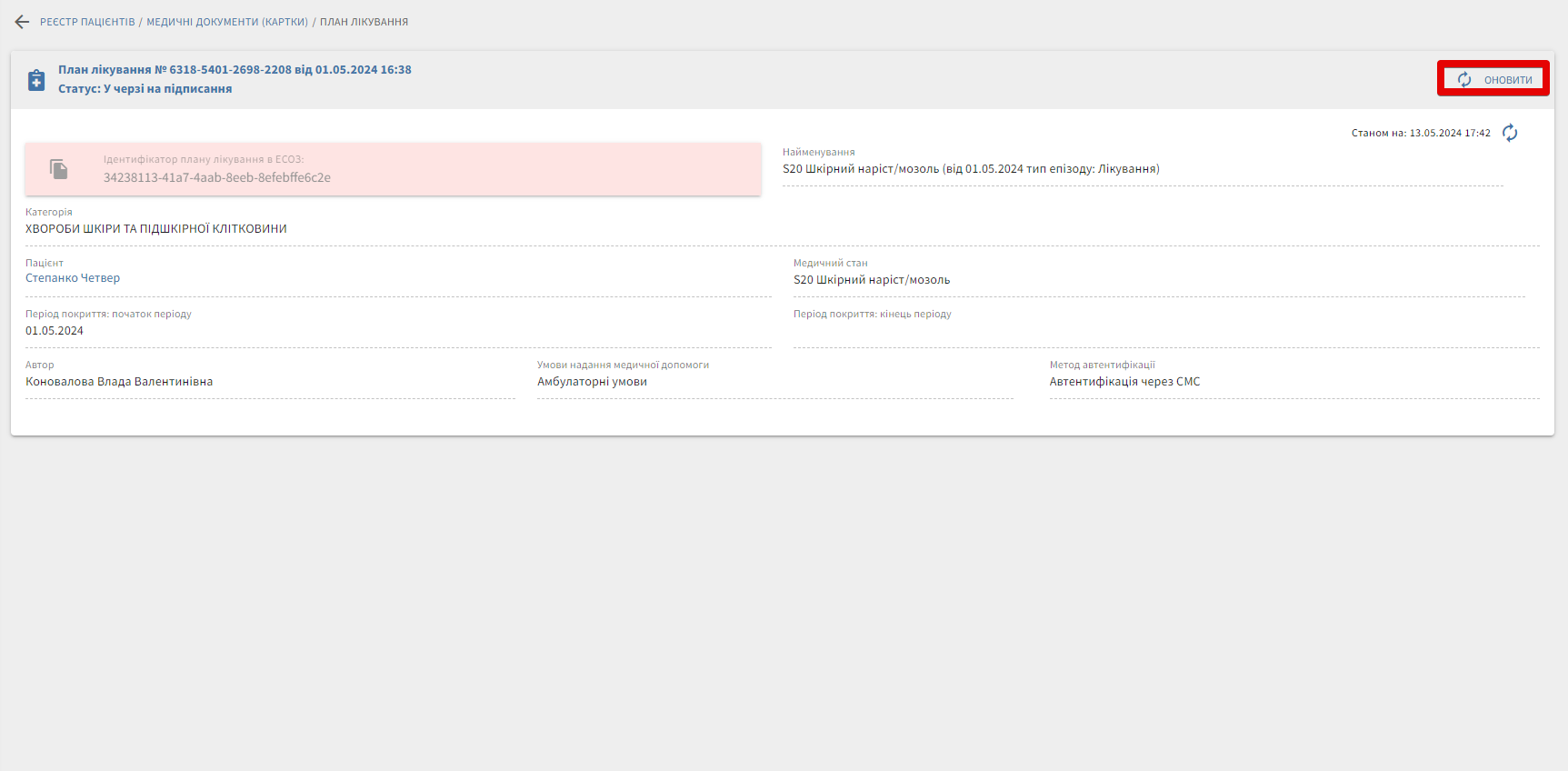Click the treatment plan clipboard icon
The height and width of the screenshot is (771, 1568).
36,80
